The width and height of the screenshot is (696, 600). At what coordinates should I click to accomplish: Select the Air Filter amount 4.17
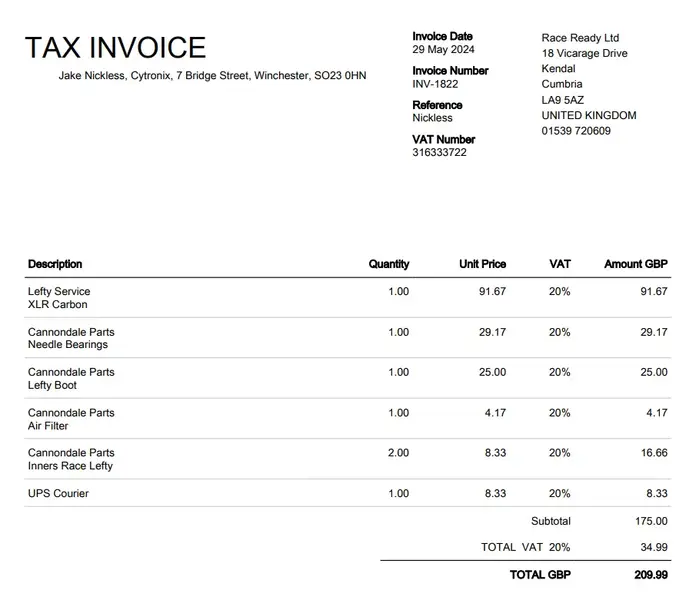(657, 413)
